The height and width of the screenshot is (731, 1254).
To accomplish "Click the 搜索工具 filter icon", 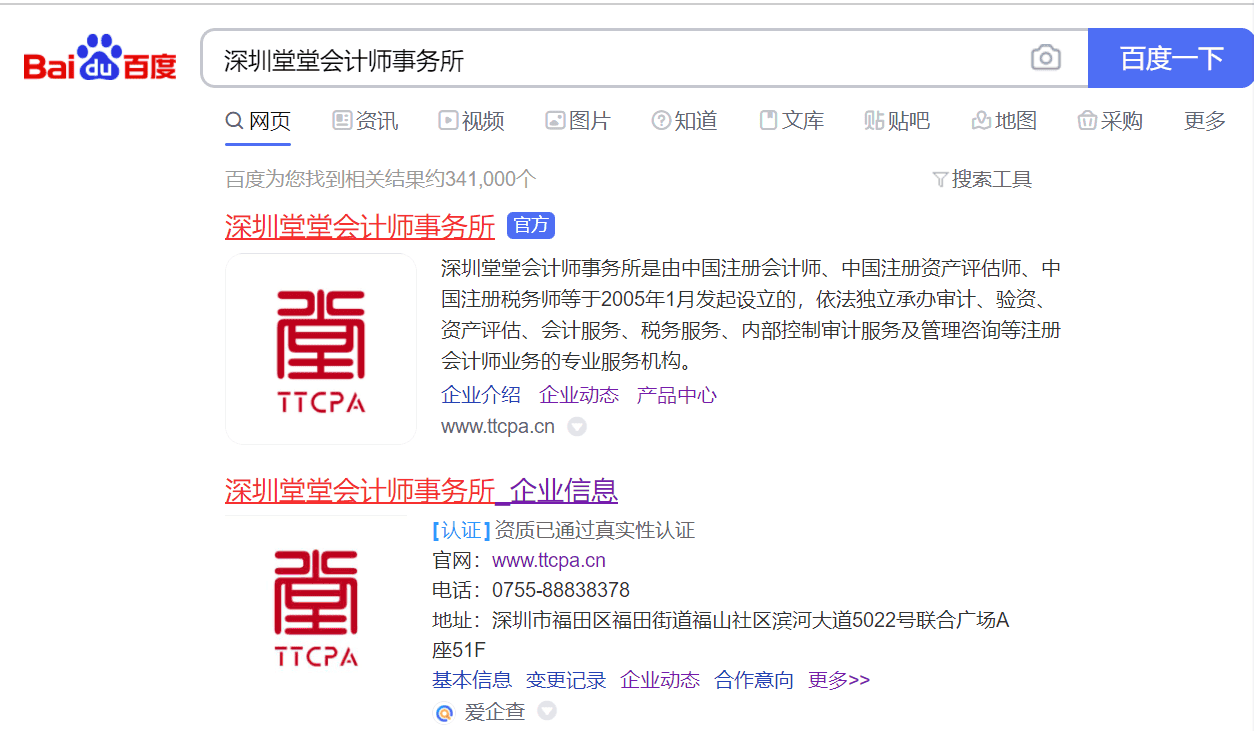I will click(x=939, y=180).
